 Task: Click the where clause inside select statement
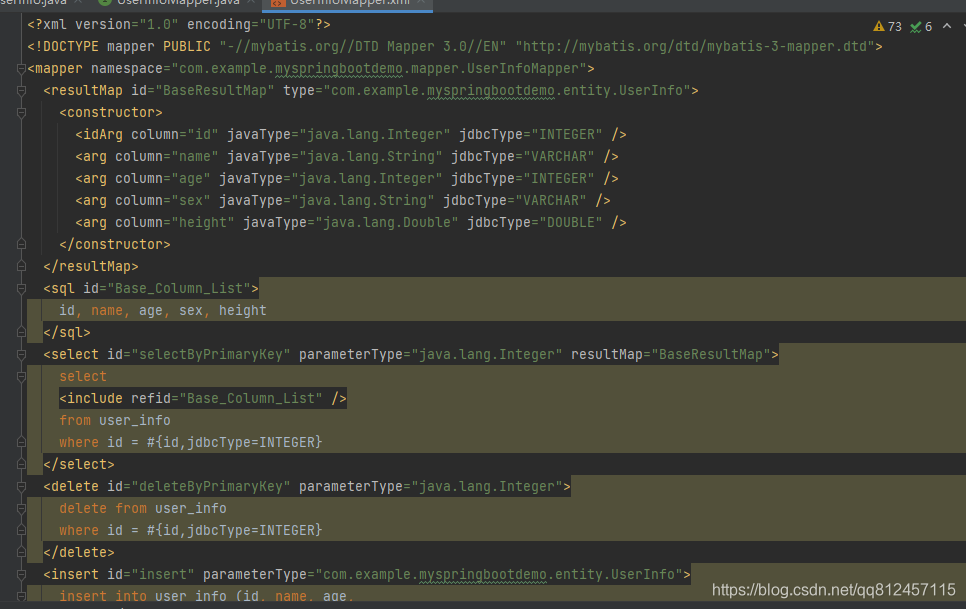[190, 443]
